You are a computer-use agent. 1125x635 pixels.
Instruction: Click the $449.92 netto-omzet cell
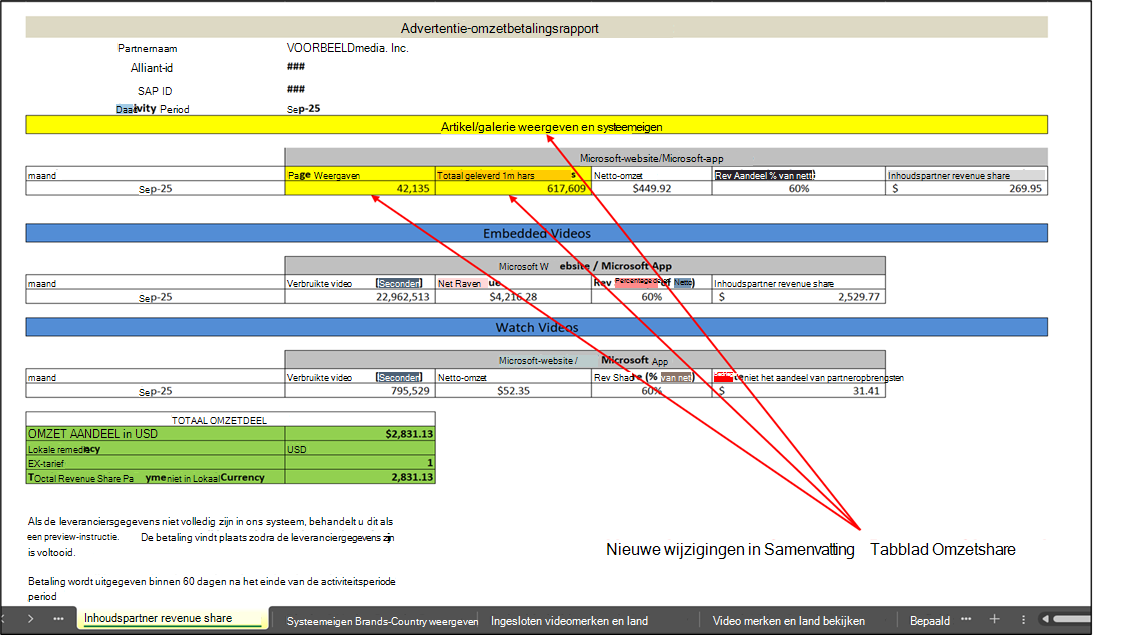pyautogui.click(x=651, y=188)
